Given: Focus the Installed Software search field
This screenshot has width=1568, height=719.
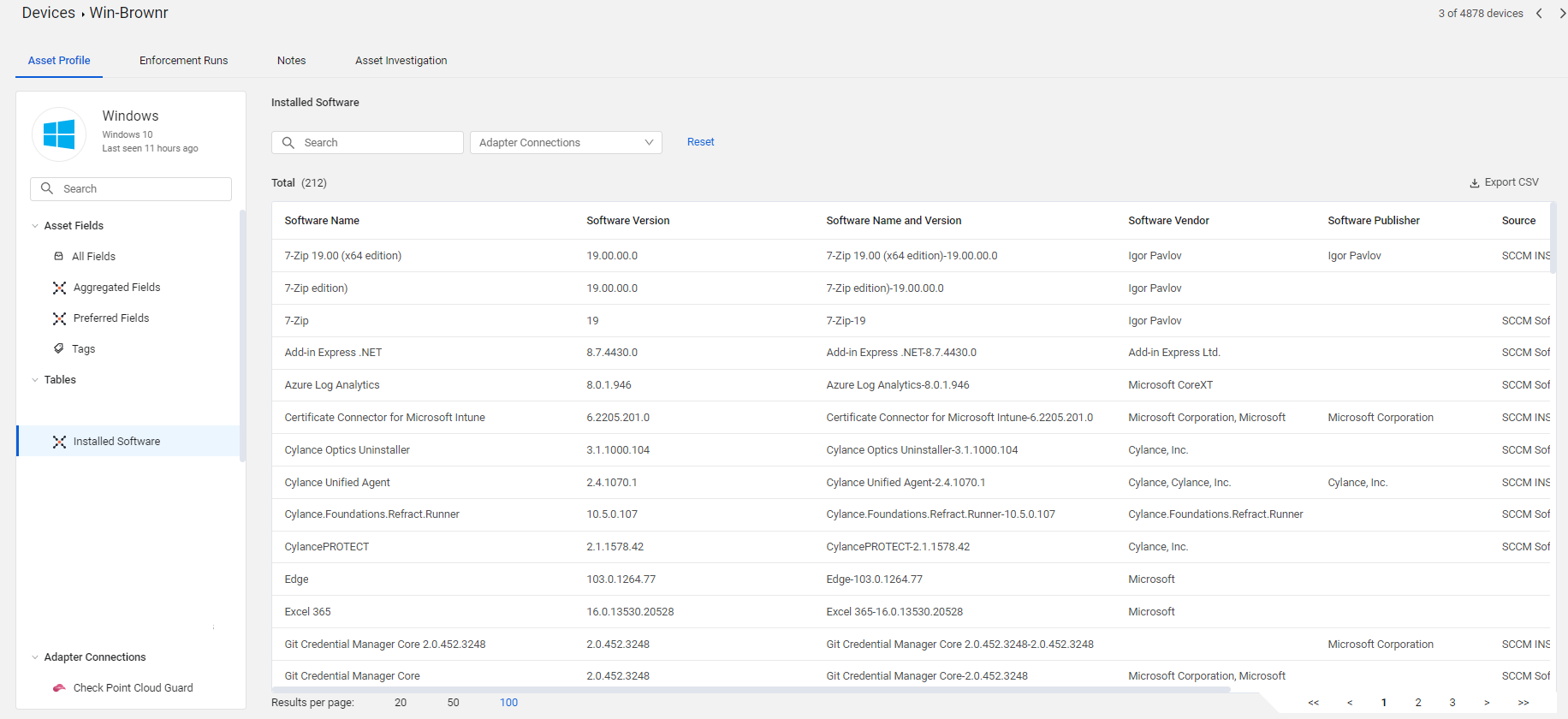Looking at the screenshot, I should pos(367,142).
